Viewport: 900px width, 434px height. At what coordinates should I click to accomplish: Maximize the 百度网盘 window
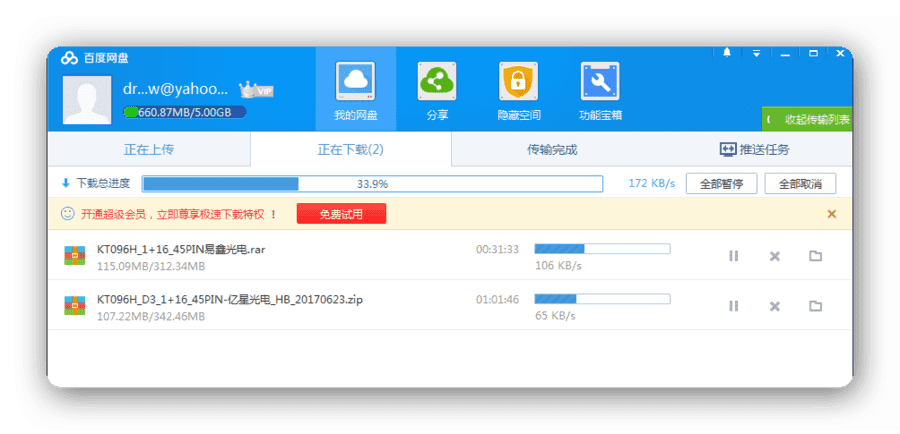(813, 53)
